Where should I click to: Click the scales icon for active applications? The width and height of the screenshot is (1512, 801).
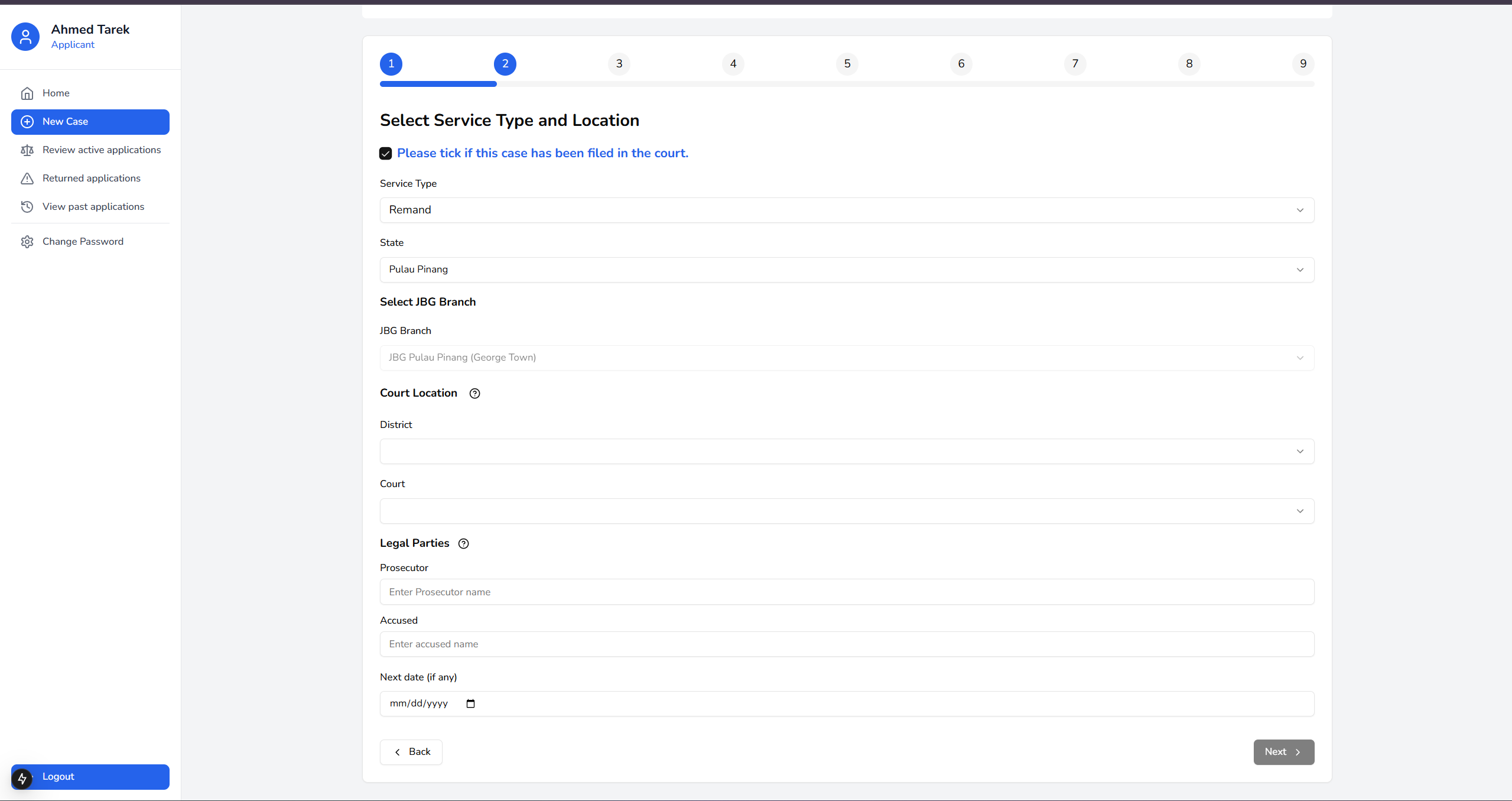tap(27, 150)
